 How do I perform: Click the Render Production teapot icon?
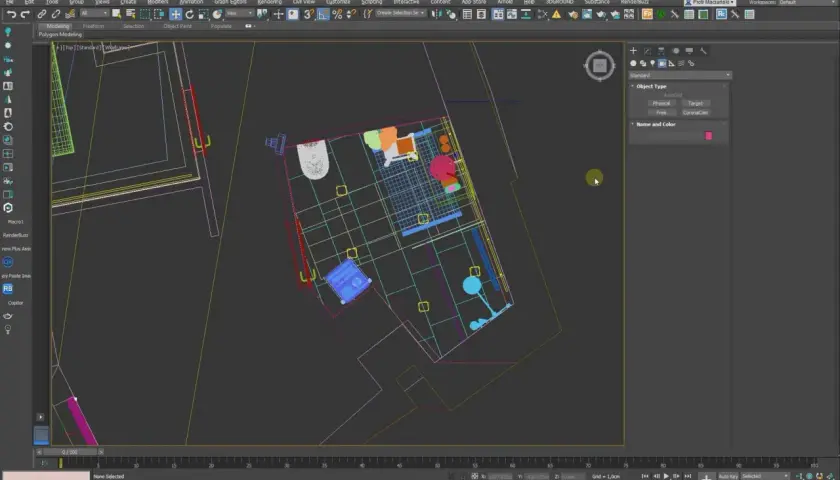coord(601,14)
